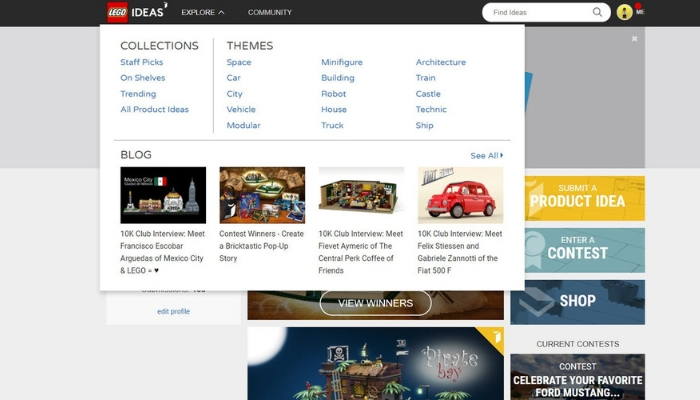Open On Shelves collection

point(142,78)
